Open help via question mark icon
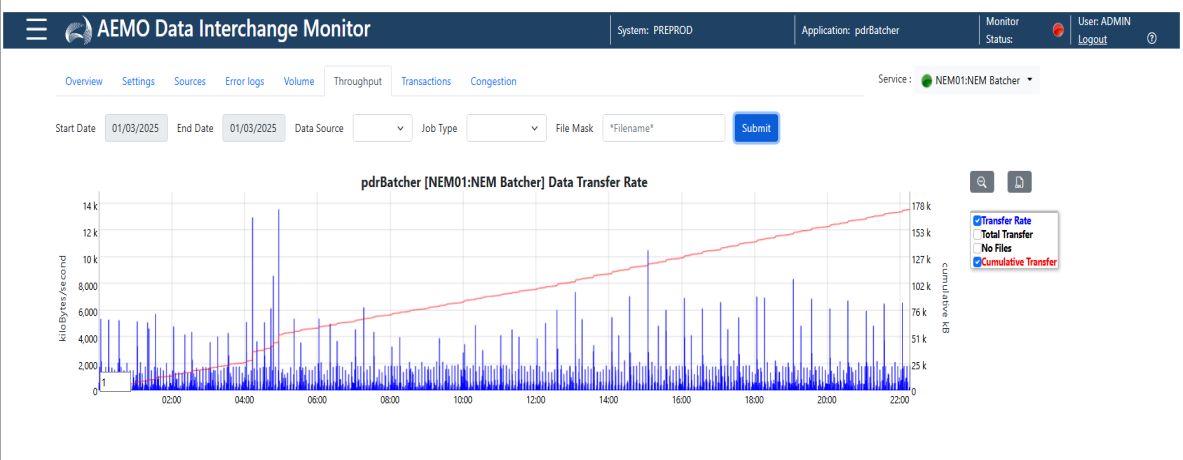This screenshot has height=460, width=1183. point(1152,39)
